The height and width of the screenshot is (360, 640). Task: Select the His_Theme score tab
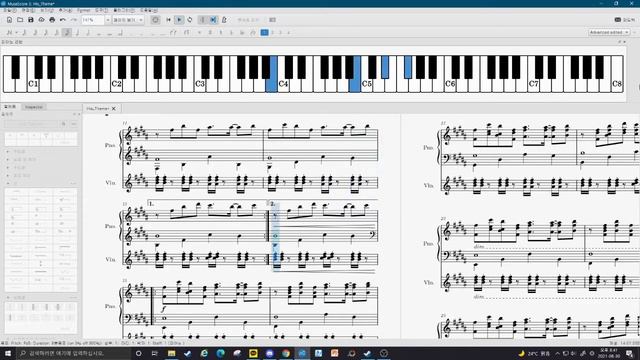coord(97,109)
